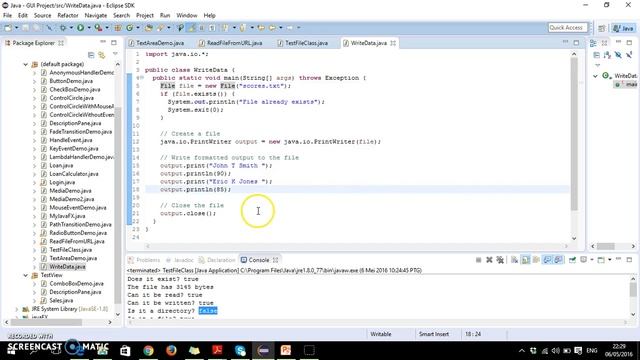This screenshot has height=360, width=640.
Task: Click the ENG language indicator in system tray
Action: click(x=591, y=351)
